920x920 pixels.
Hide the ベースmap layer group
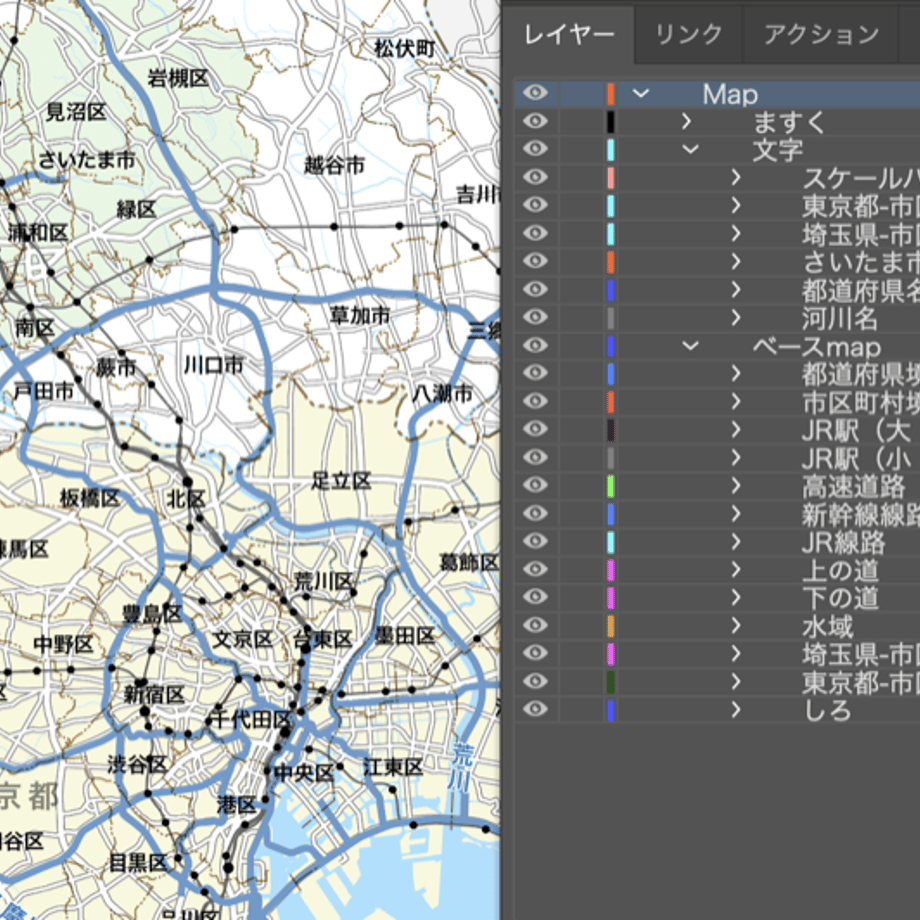coord(535,345)
